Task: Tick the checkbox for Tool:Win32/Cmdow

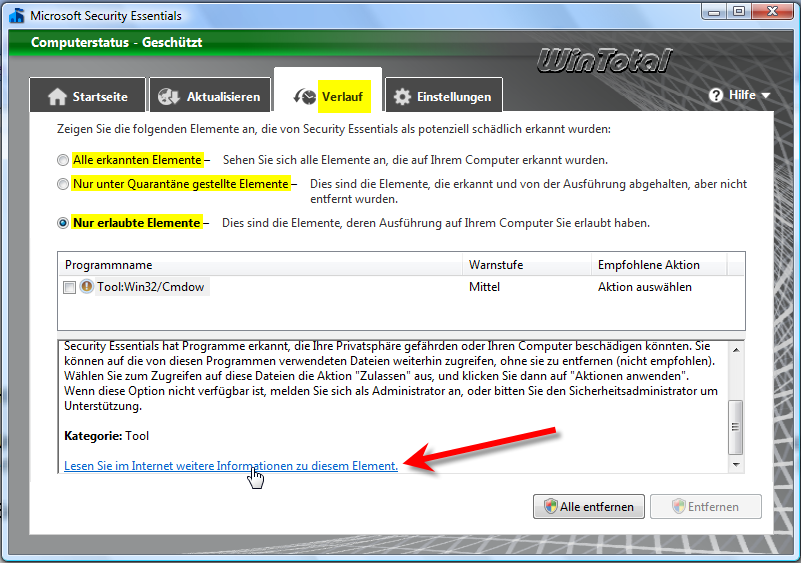Action: click(69, 287)
